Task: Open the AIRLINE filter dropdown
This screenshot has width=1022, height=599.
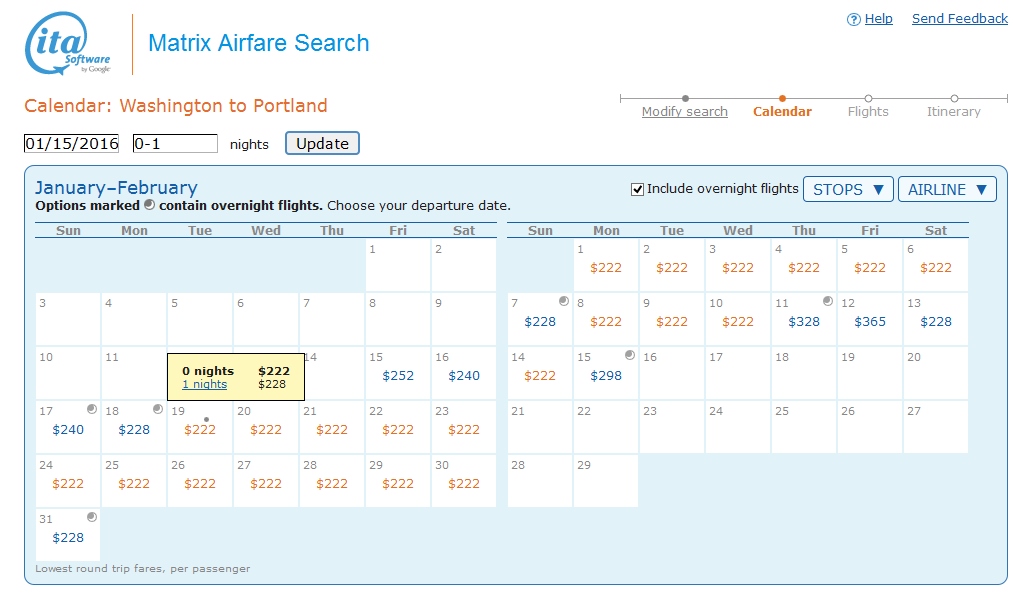Action: pyautogui.click(x=946, y=189)
